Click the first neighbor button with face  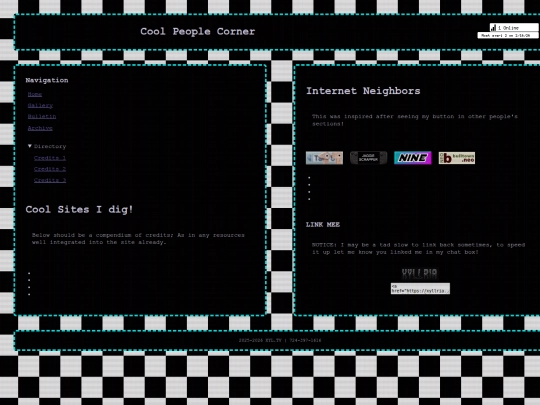(324, 158)
